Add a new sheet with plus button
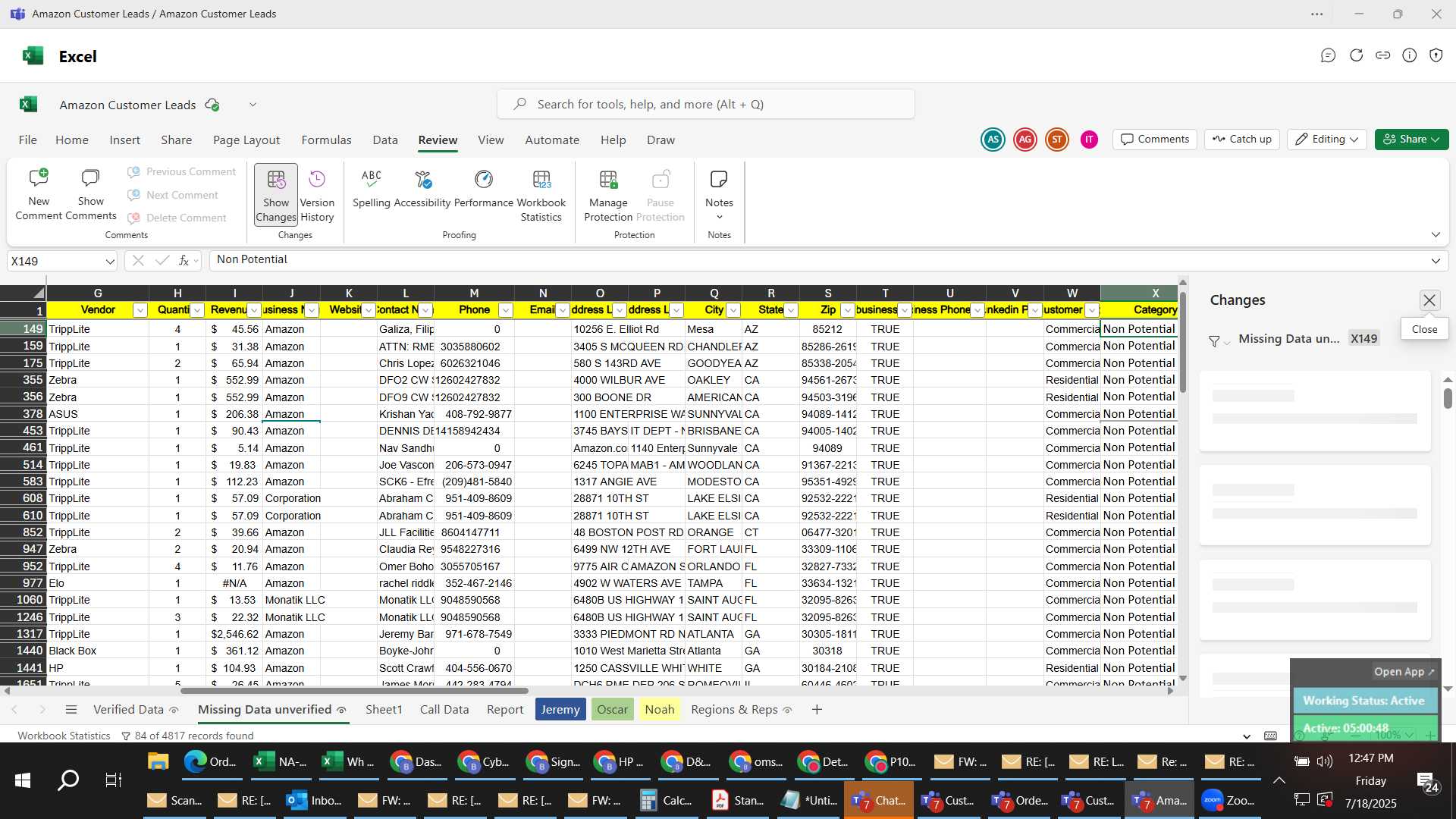This screenshot has width=1456, height=819. tap(817, 710)
